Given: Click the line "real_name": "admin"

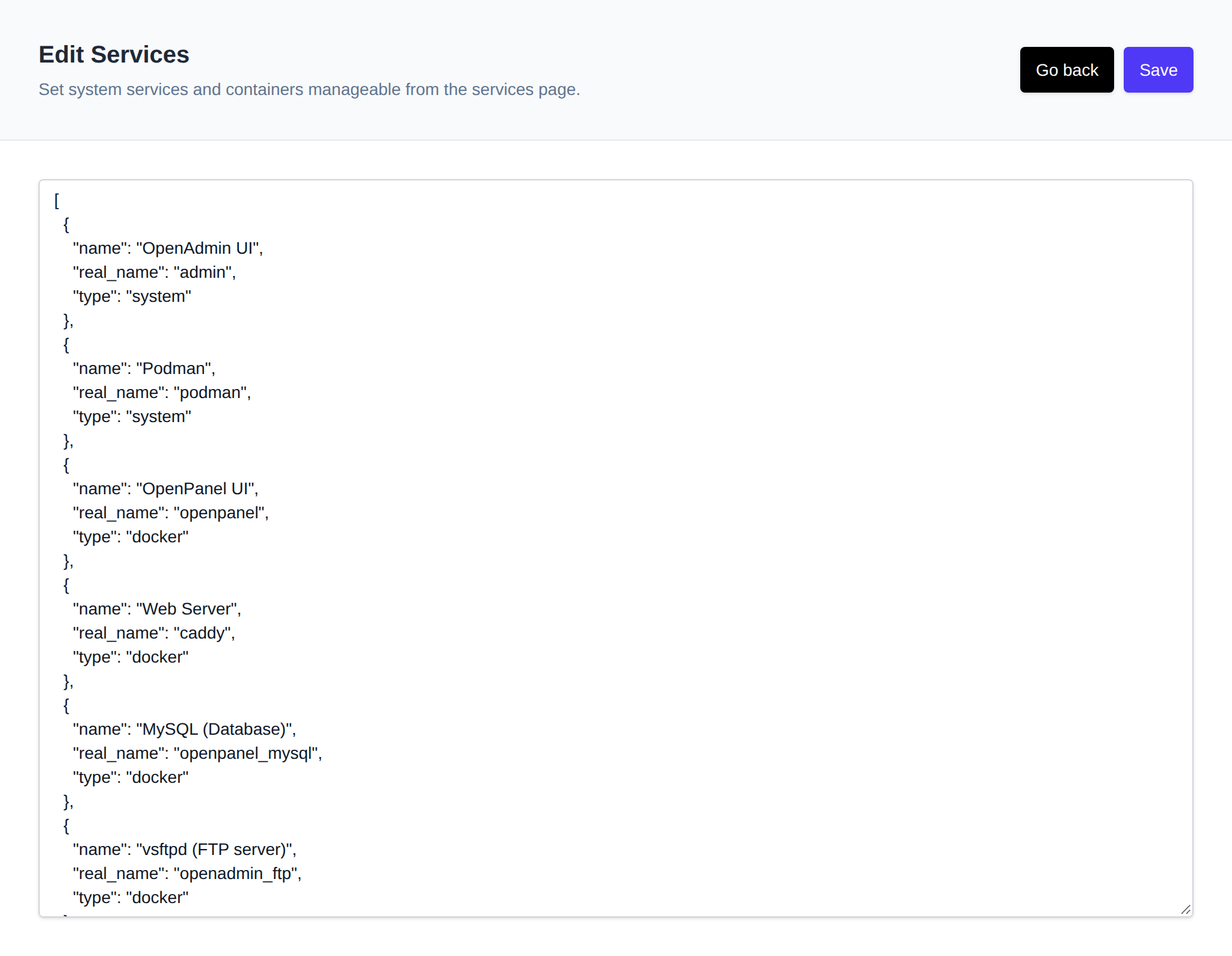Looking at the screenshot, I should (155, 272).
